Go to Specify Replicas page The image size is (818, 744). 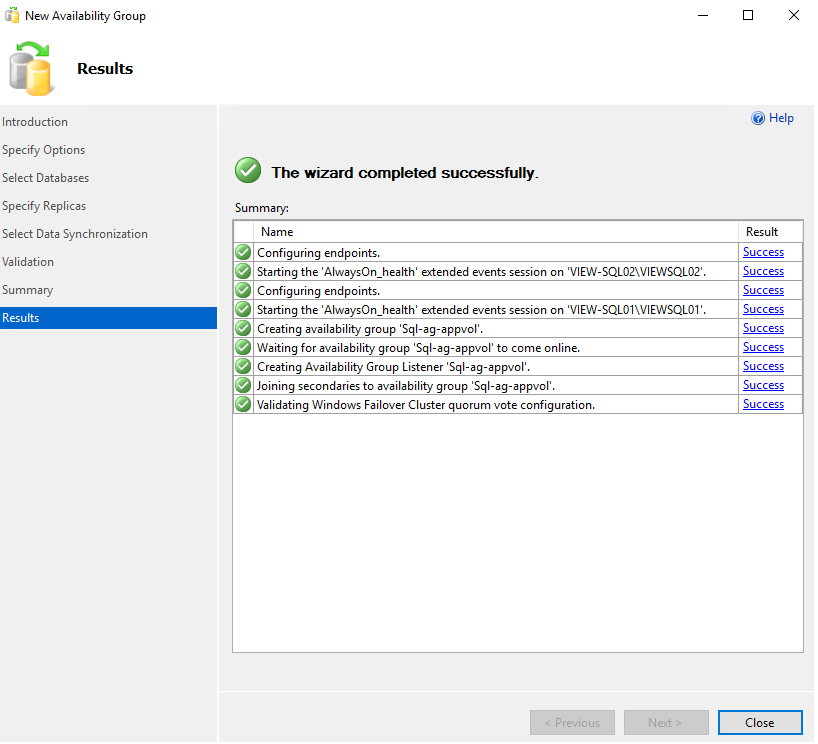pyautogui.click(x=44, y=206)
